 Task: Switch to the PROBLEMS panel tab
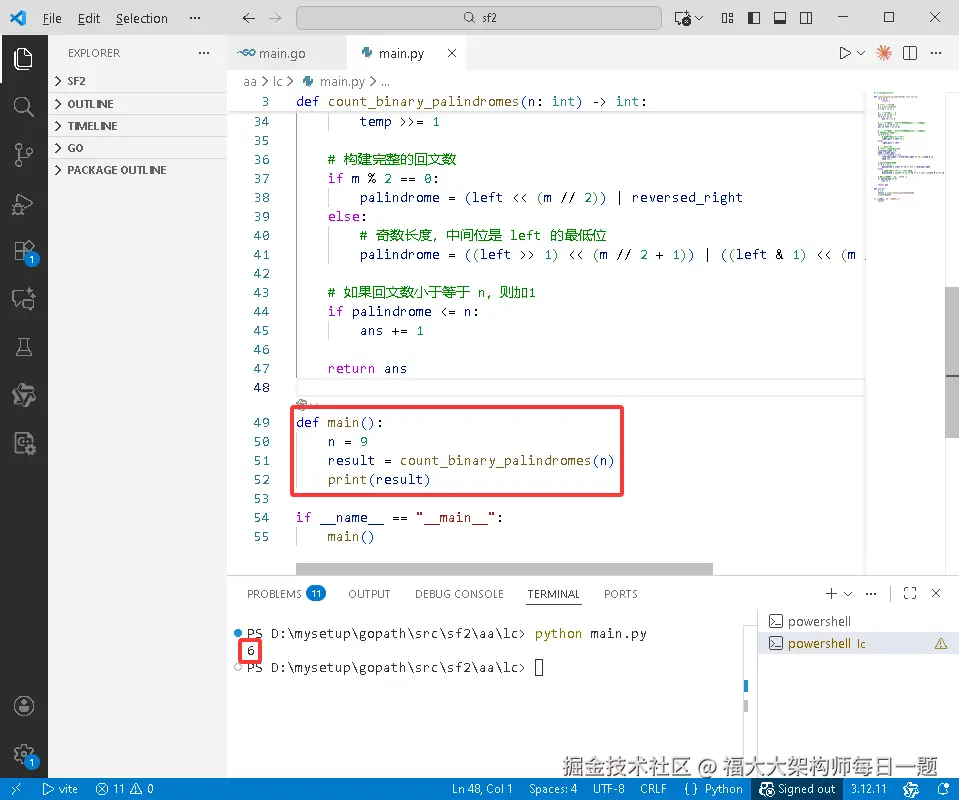(x=286, y=593)
